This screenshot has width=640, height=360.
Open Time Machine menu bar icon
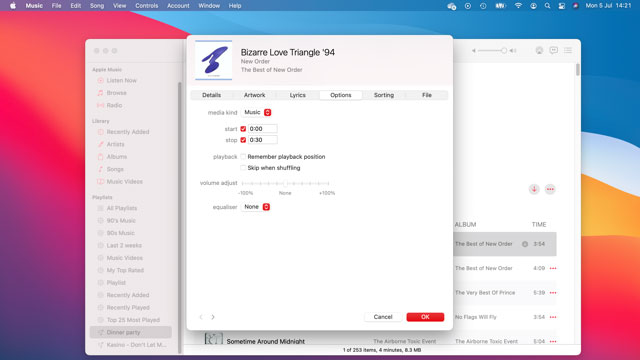pos(483,6)
